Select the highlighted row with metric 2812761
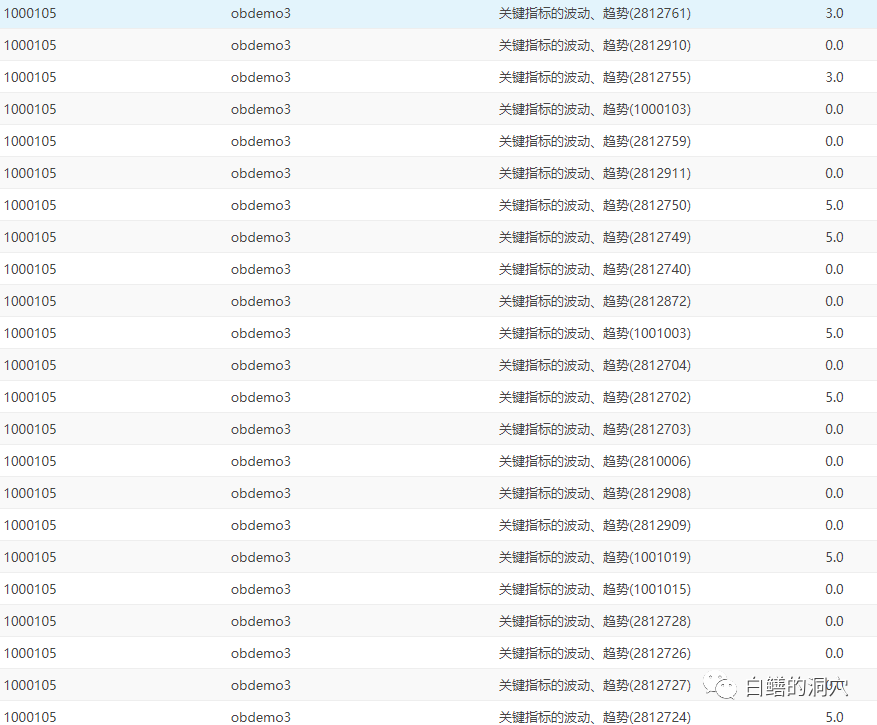 coord(594,13)
